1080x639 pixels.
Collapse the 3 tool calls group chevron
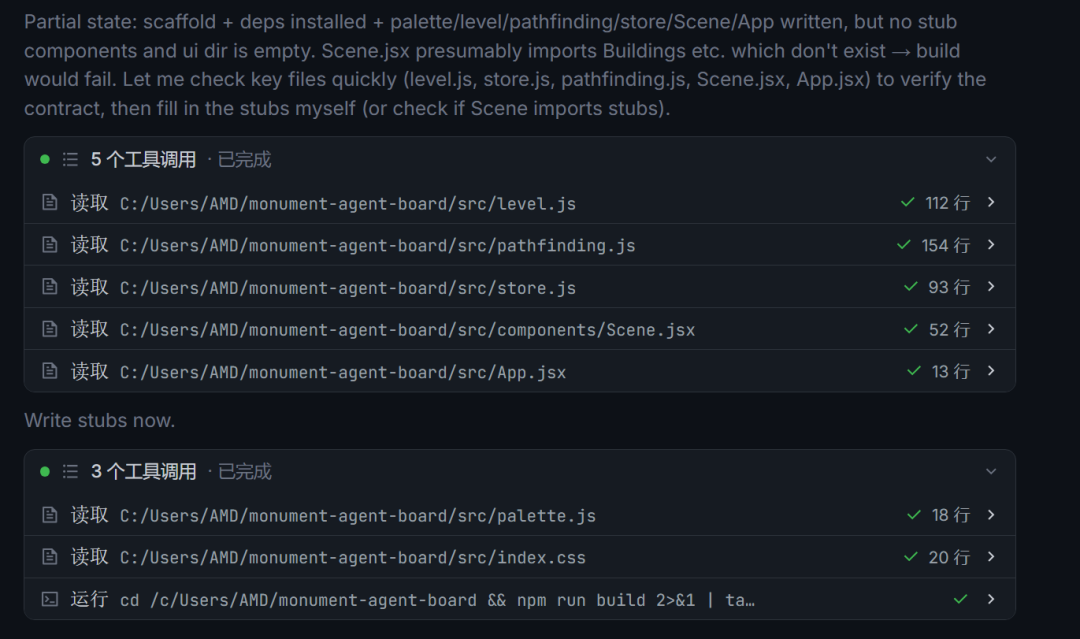[991, 472]
